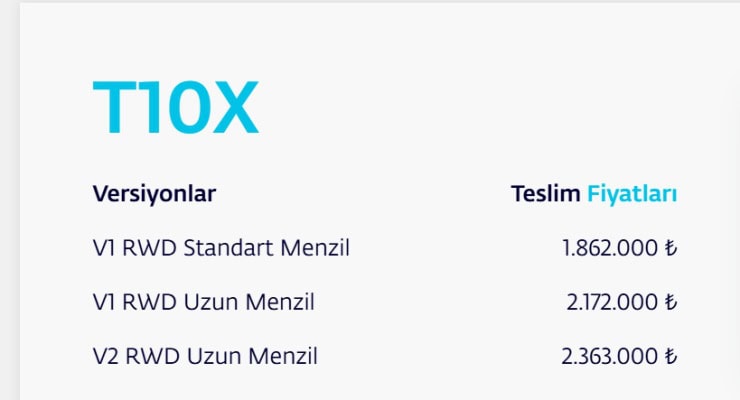Click Menzil in the Standart row
The height and width of the screenshot is (400, 740).
tap(315, 248)
